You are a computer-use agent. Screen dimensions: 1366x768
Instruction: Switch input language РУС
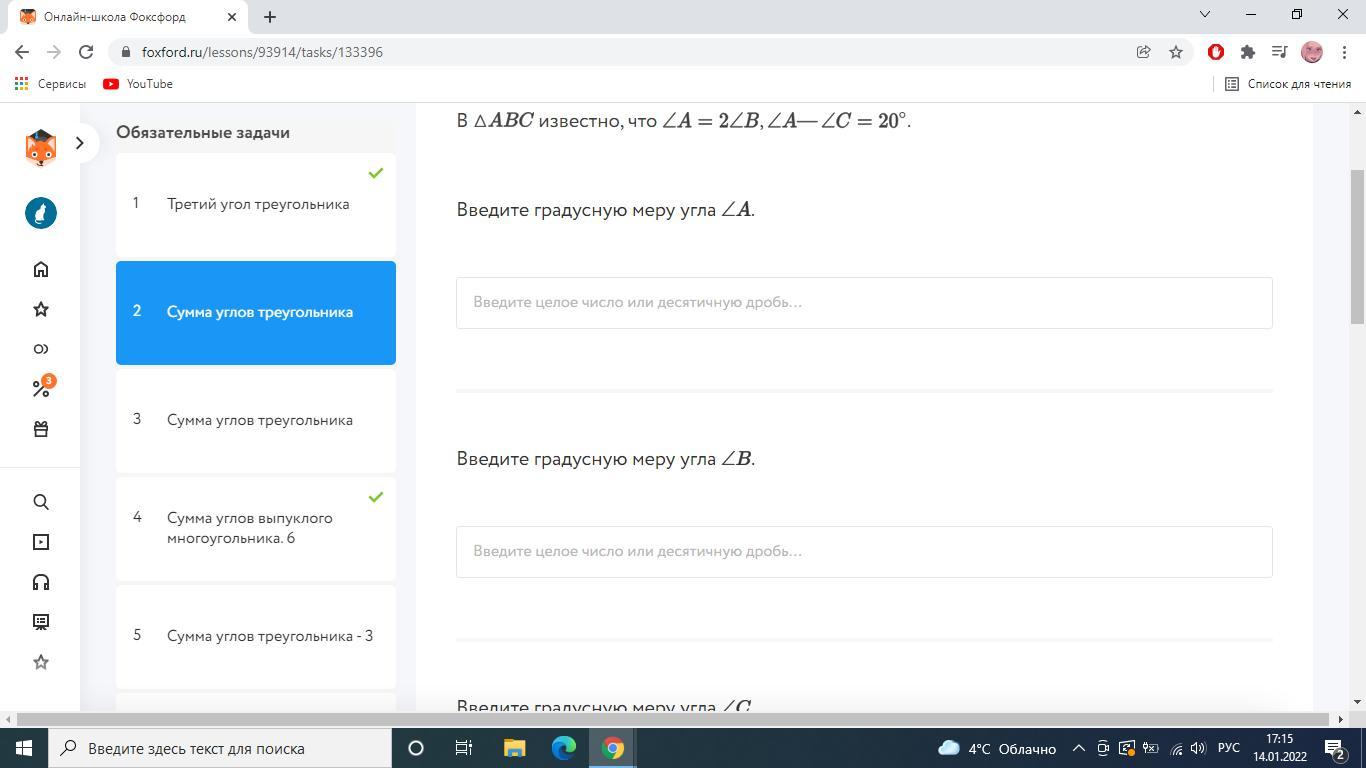[x=1229, y=748]
